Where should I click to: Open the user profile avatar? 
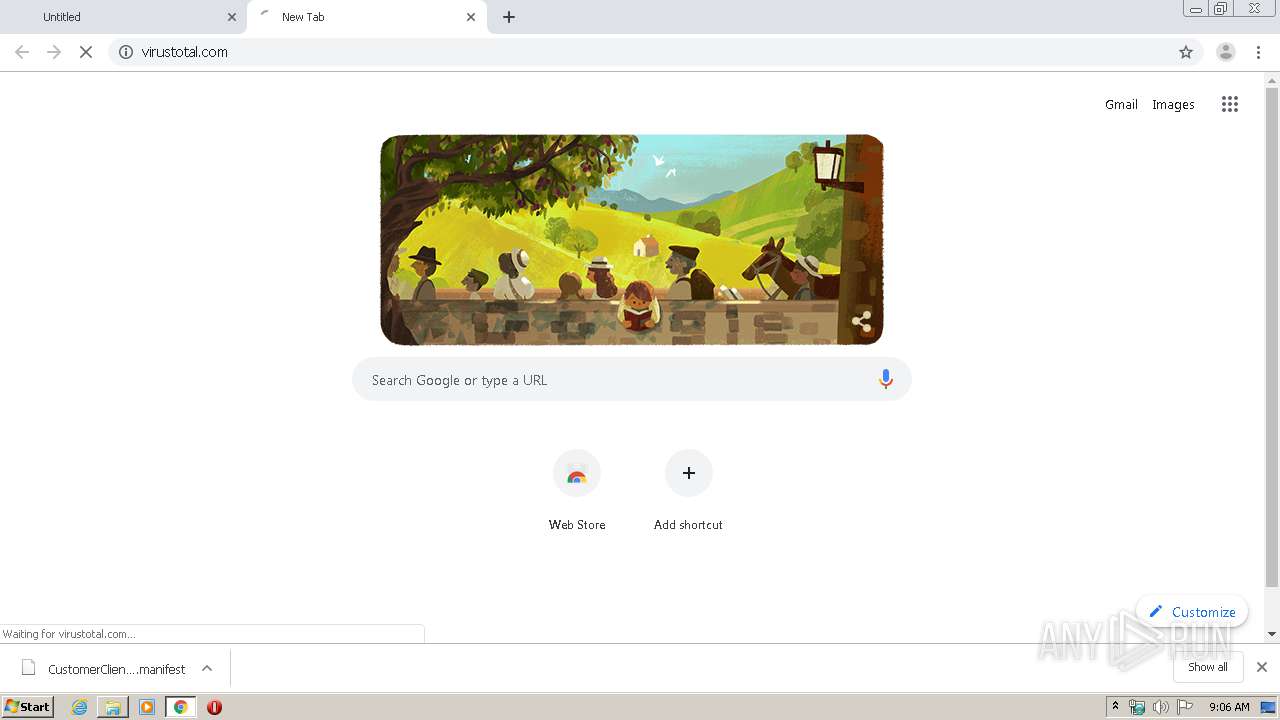point(1226,52)
